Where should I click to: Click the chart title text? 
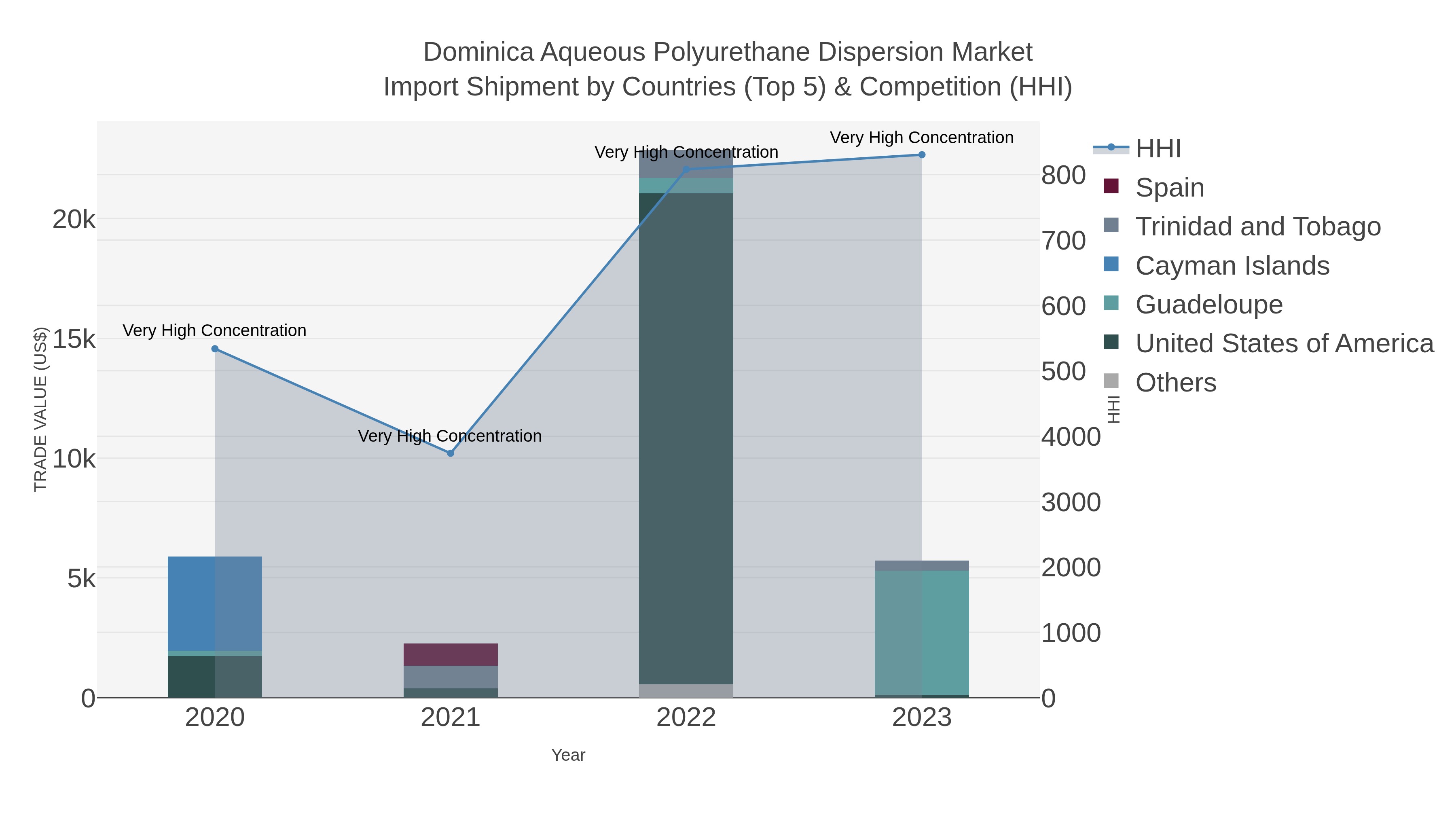pyautogui.click(x=728, y=69)
